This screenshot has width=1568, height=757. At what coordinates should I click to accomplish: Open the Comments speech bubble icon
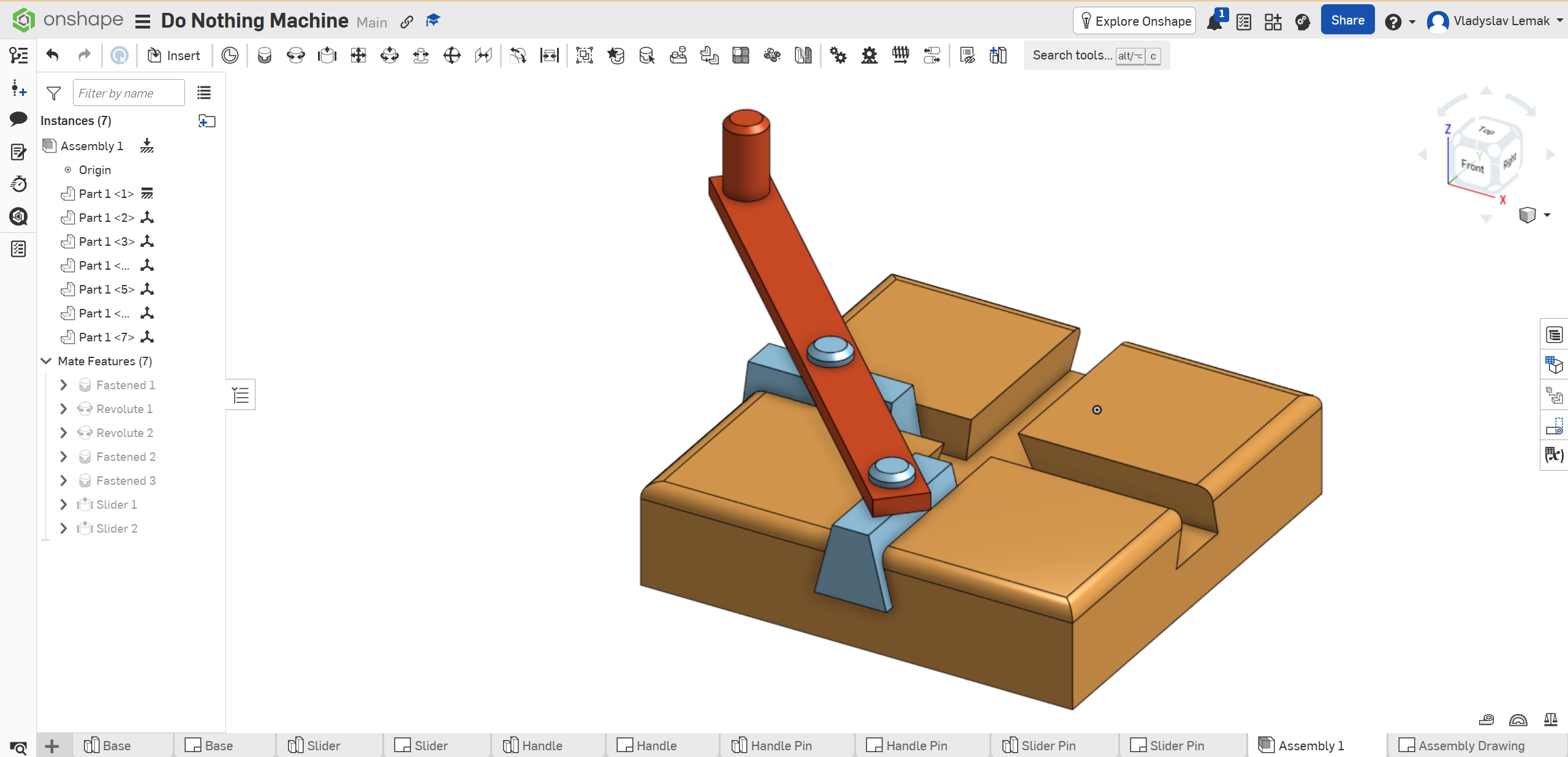[x=18, y=119]
